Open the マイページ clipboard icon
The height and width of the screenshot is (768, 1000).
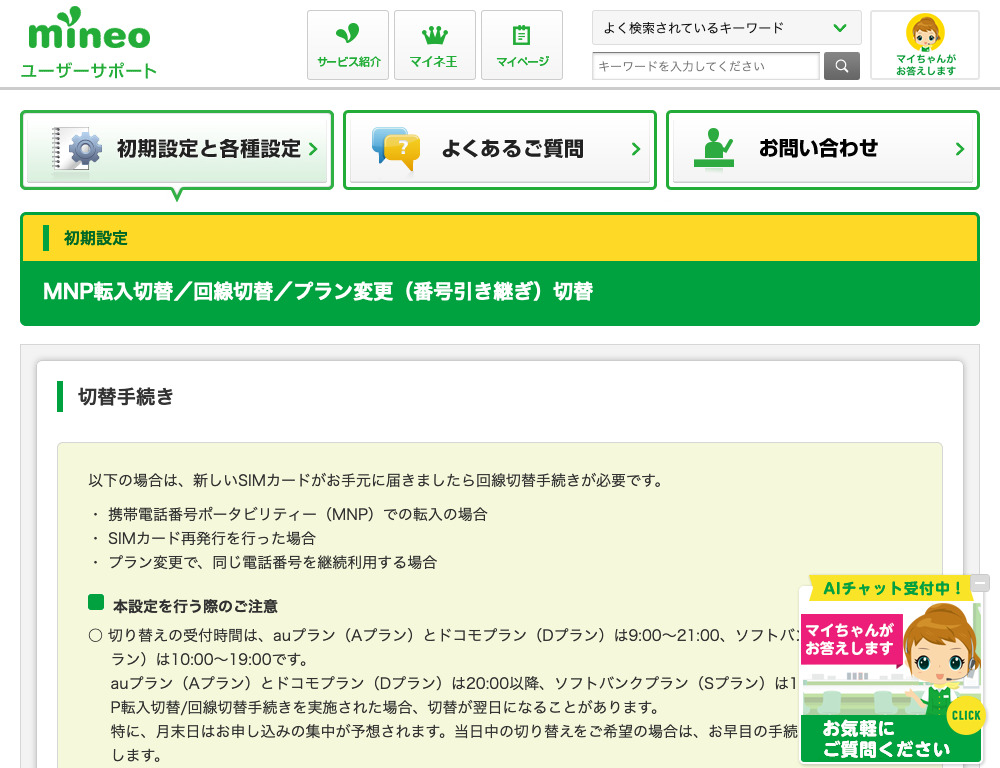521,36
